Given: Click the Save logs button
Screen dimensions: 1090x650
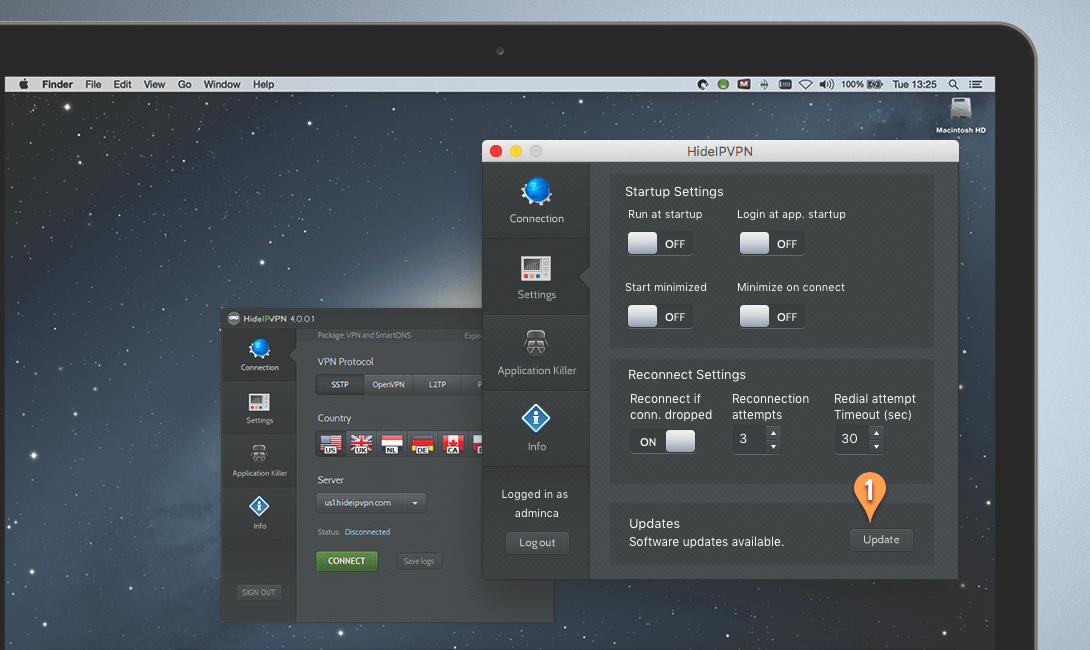Looking at the screenshot, I should coord(418,561).
